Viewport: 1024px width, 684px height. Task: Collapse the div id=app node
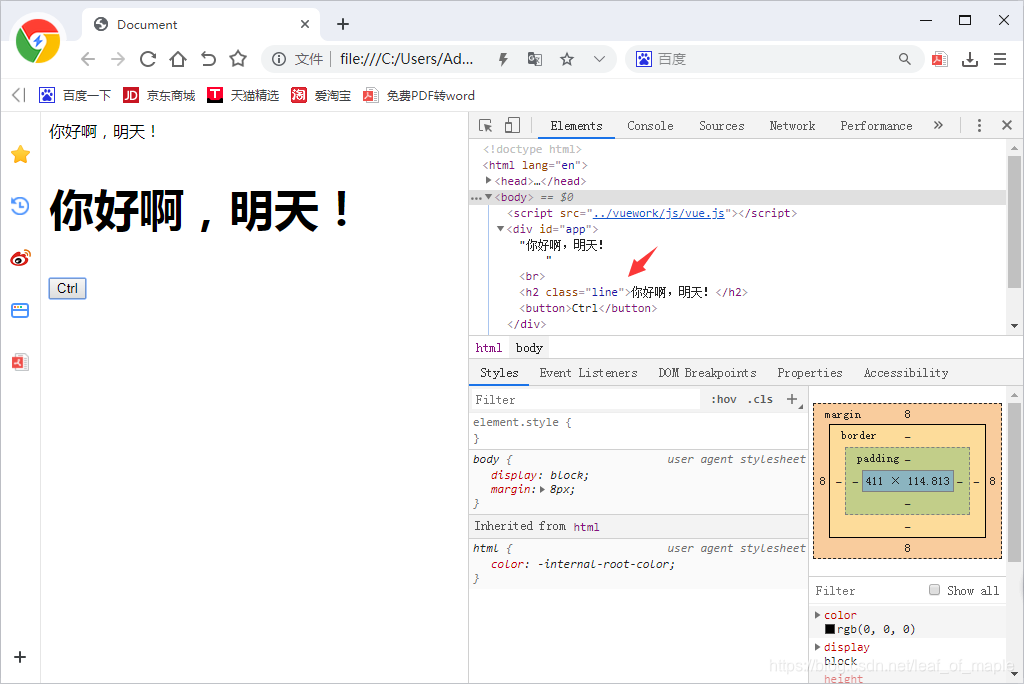click(x=500, y=229)
